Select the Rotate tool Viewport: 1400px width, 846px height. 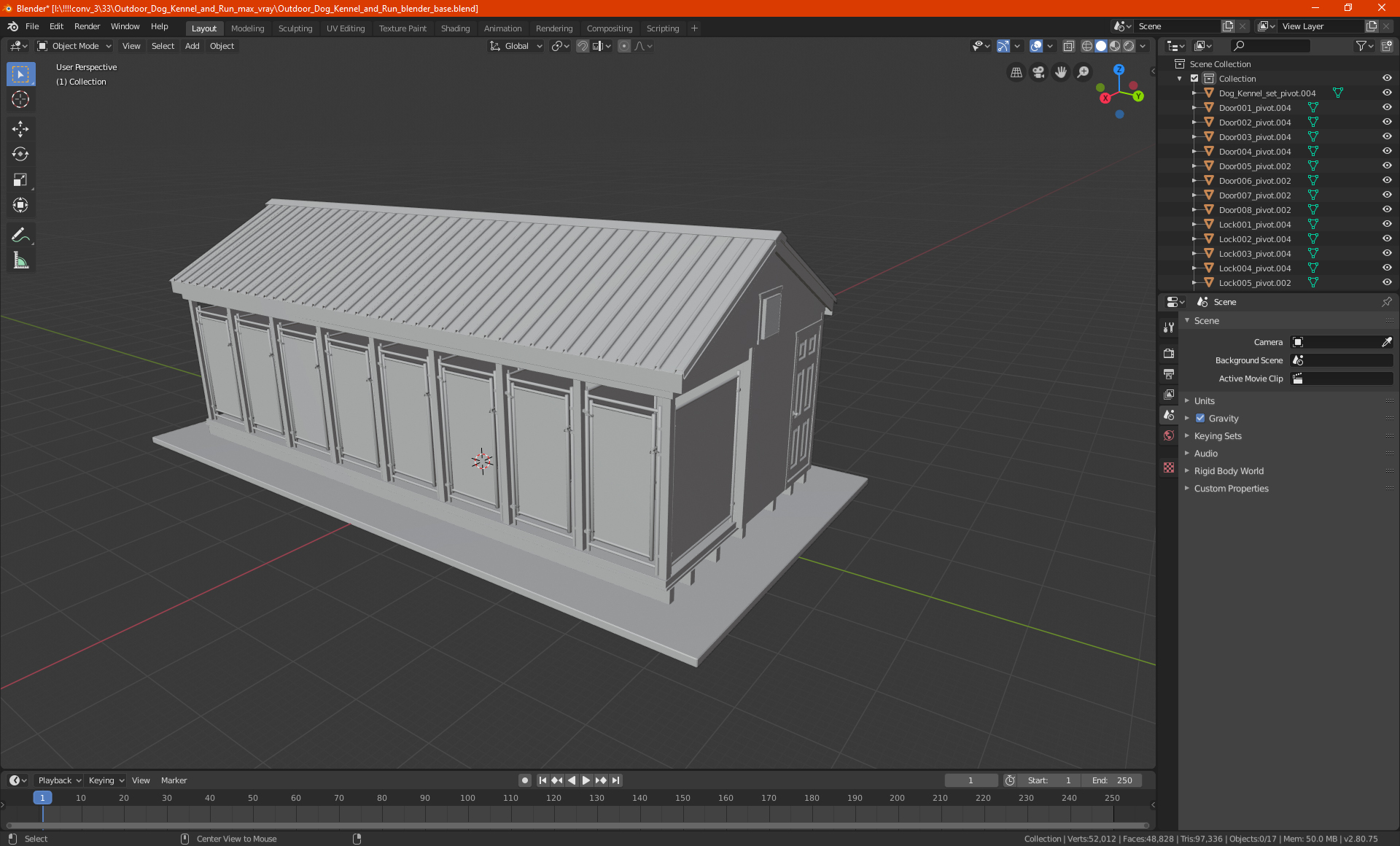20,154
